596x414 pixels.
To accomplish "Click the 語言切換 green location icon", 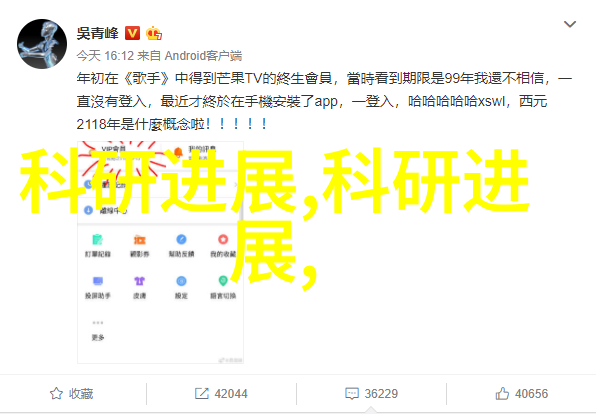I will [223, 281].
